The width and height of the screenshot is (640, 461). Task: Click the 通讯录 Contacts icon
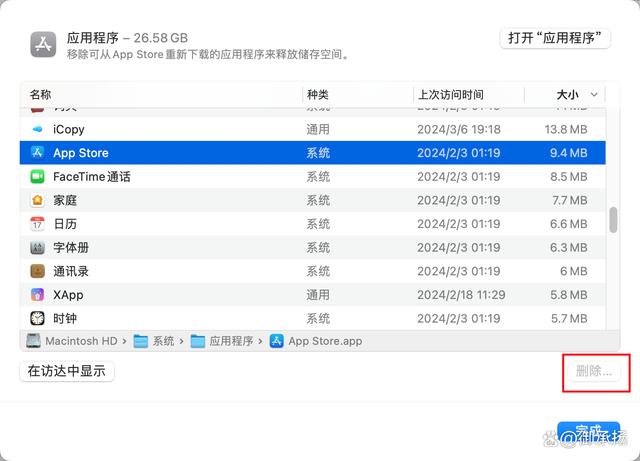coord(37,271)
